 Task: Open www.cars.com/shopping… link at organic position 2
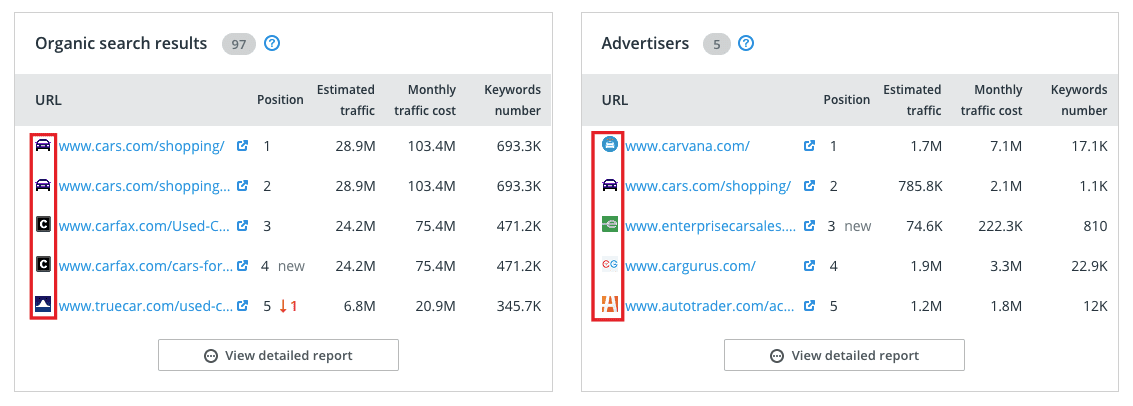point(145,186)
